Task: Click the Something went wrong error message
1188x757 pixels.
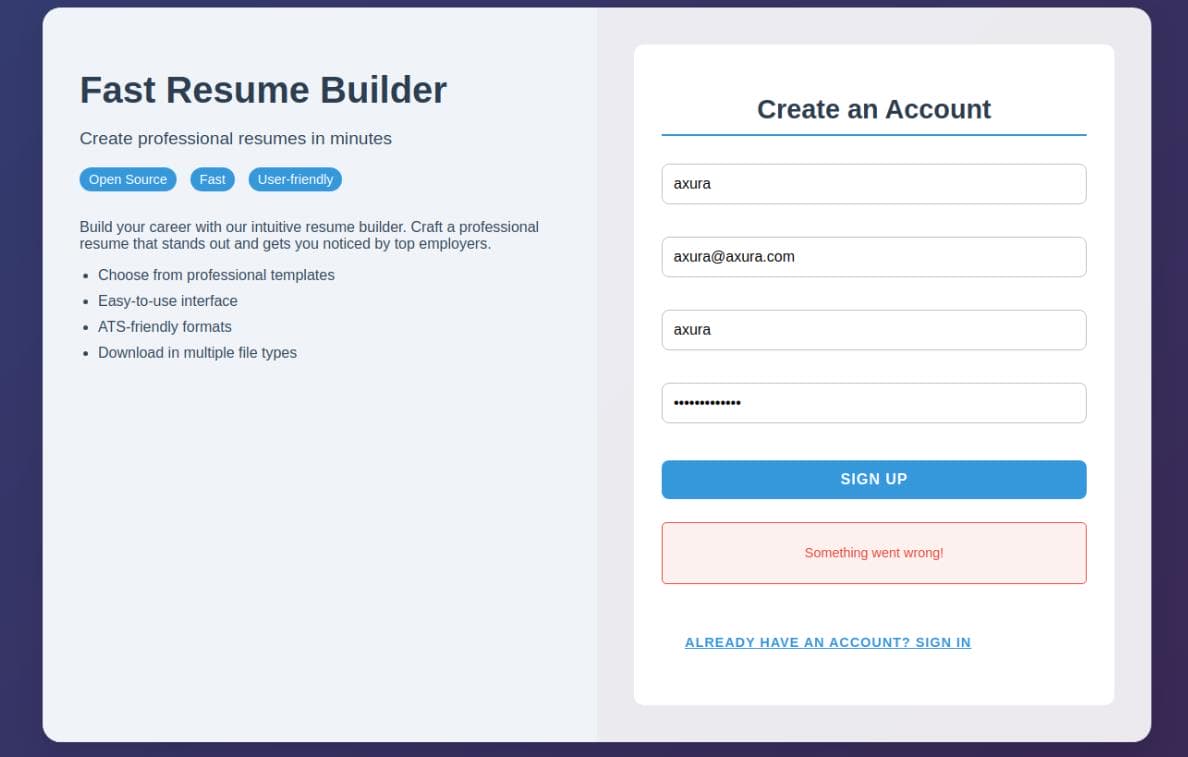Action: click(874, 553)
